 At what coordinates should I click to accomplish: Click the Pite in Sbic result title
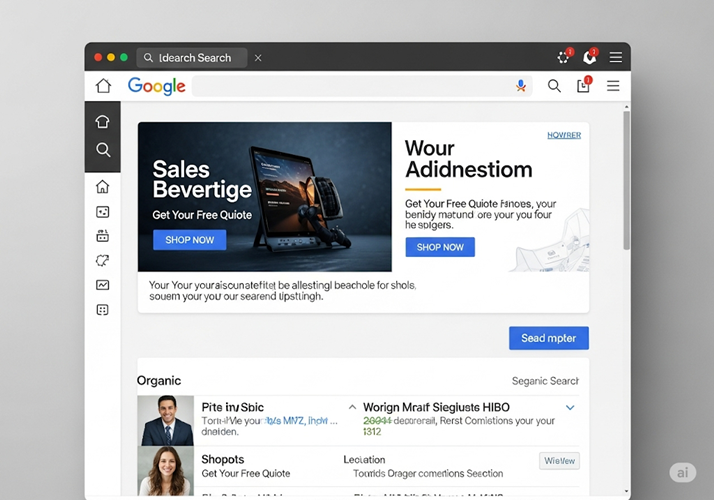click(x=233, y=407)
